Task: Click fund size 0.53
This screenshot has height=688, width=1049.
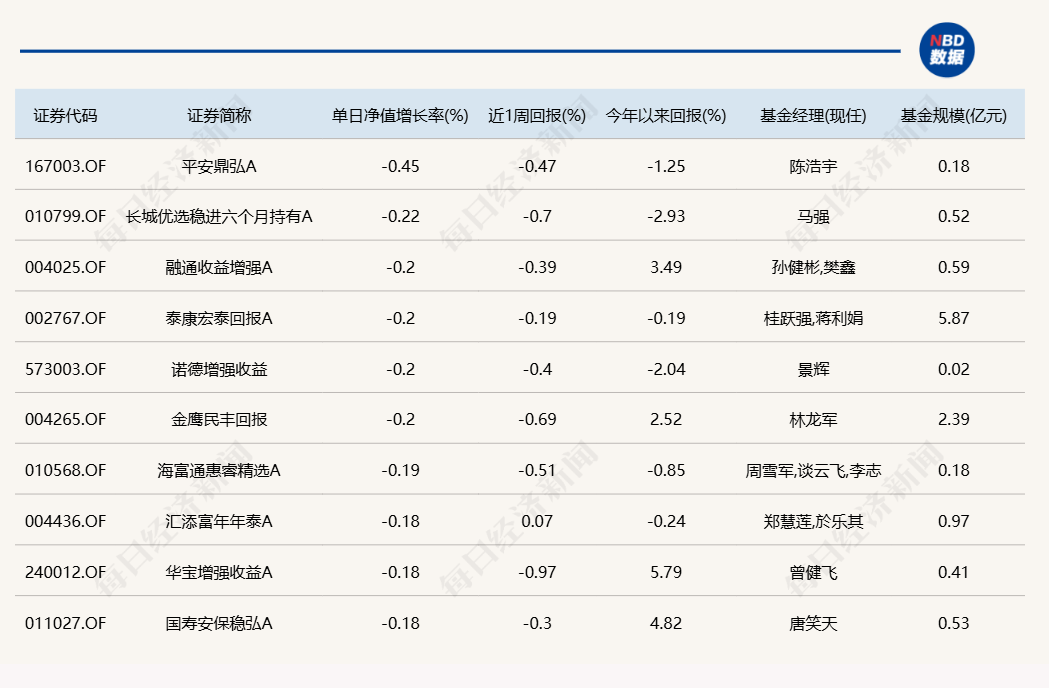Action: (953, 623)
